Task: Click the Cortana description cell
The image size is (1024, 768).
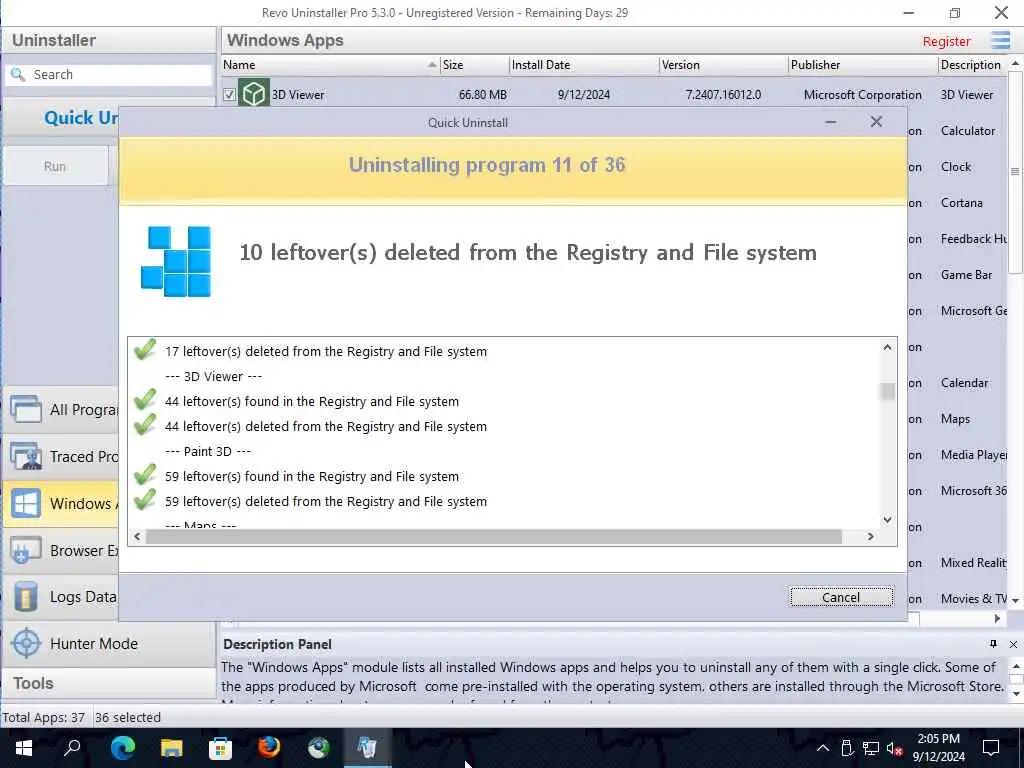Action: point(961,202)
